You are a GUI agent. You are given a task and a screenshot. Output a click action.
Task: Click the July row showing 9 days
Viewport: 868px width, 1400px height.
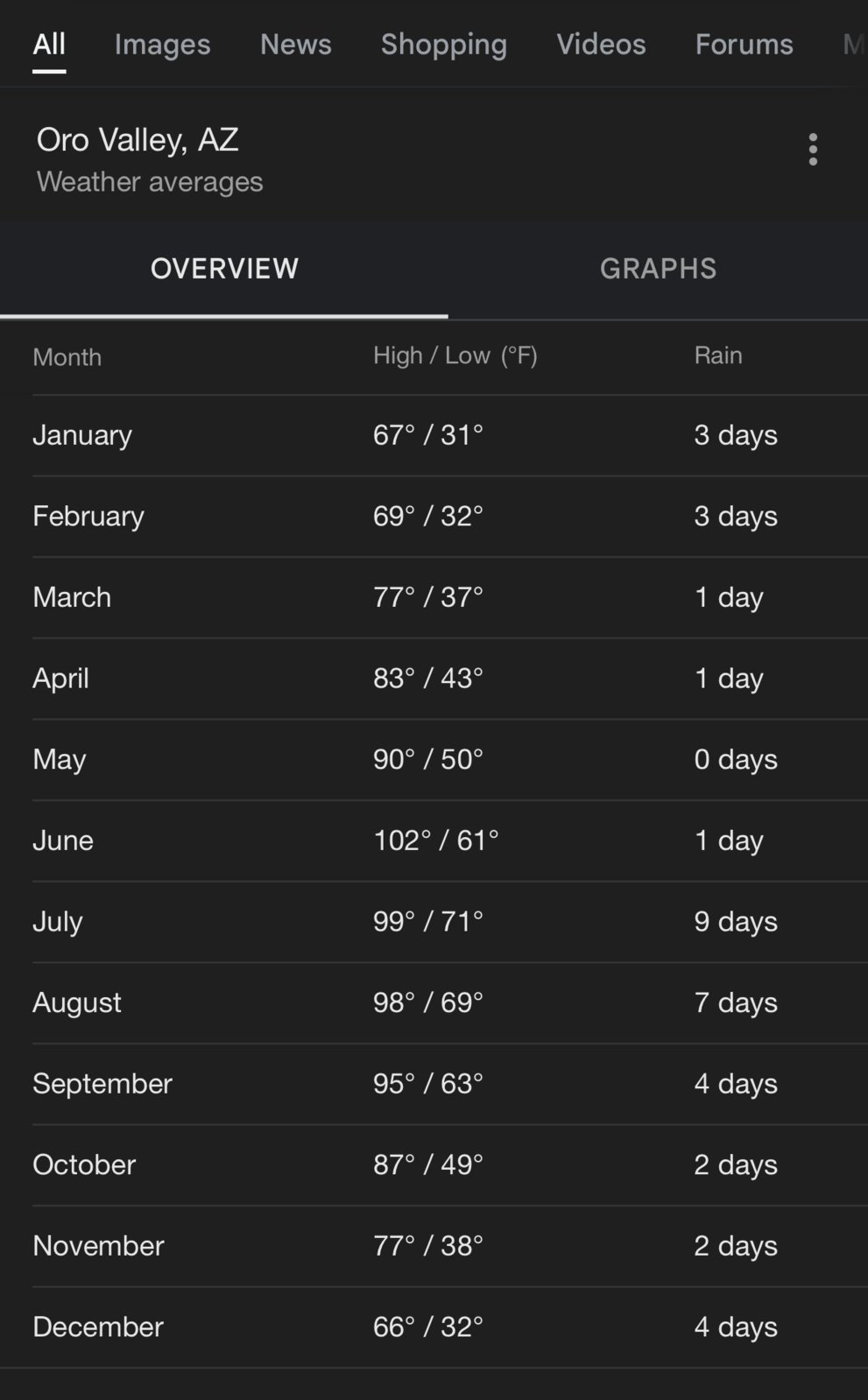450,922
